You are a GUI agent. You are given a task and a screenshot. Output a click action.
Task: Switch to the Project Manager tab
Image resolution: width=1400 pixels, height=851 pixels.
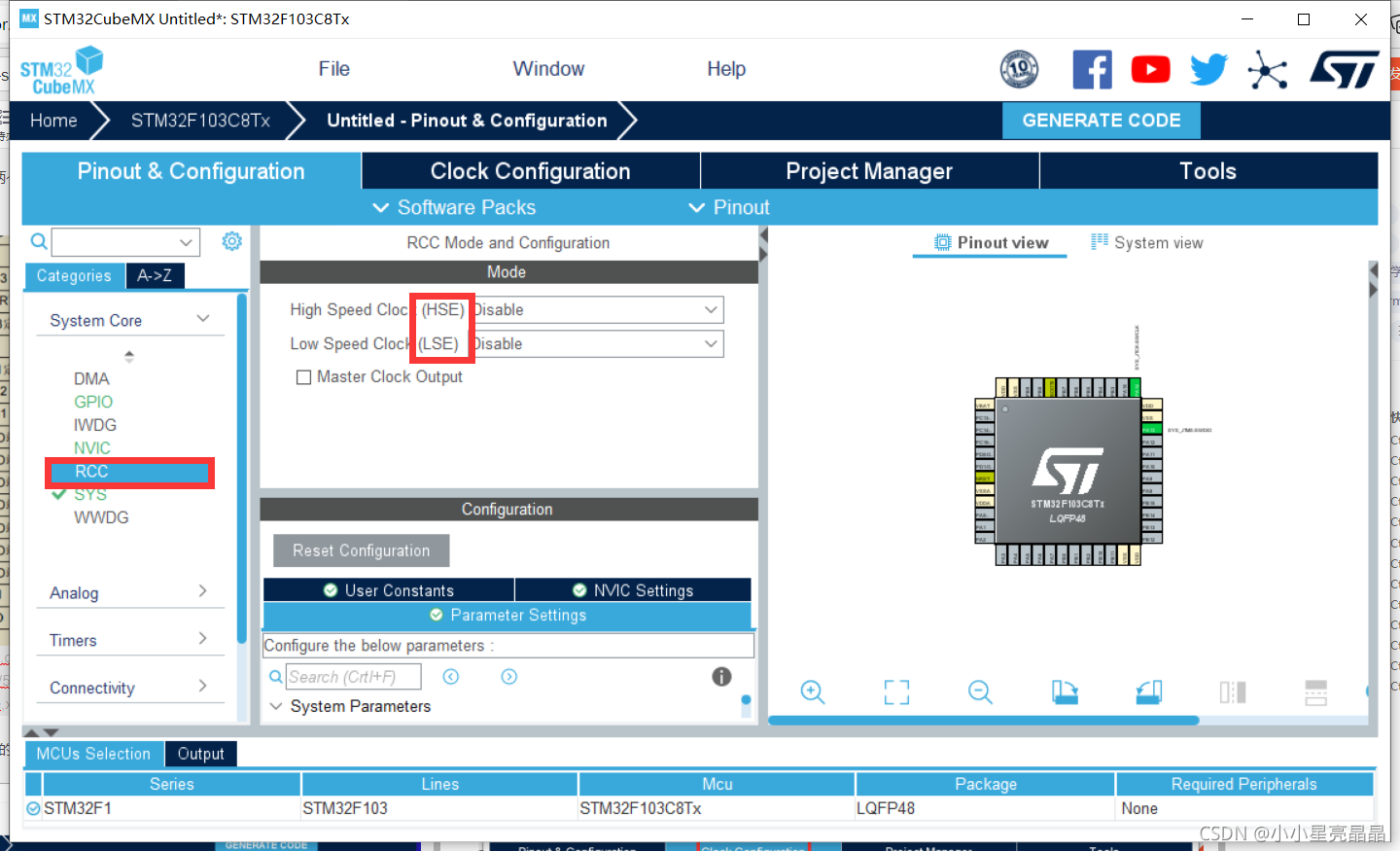pos(869,171)
